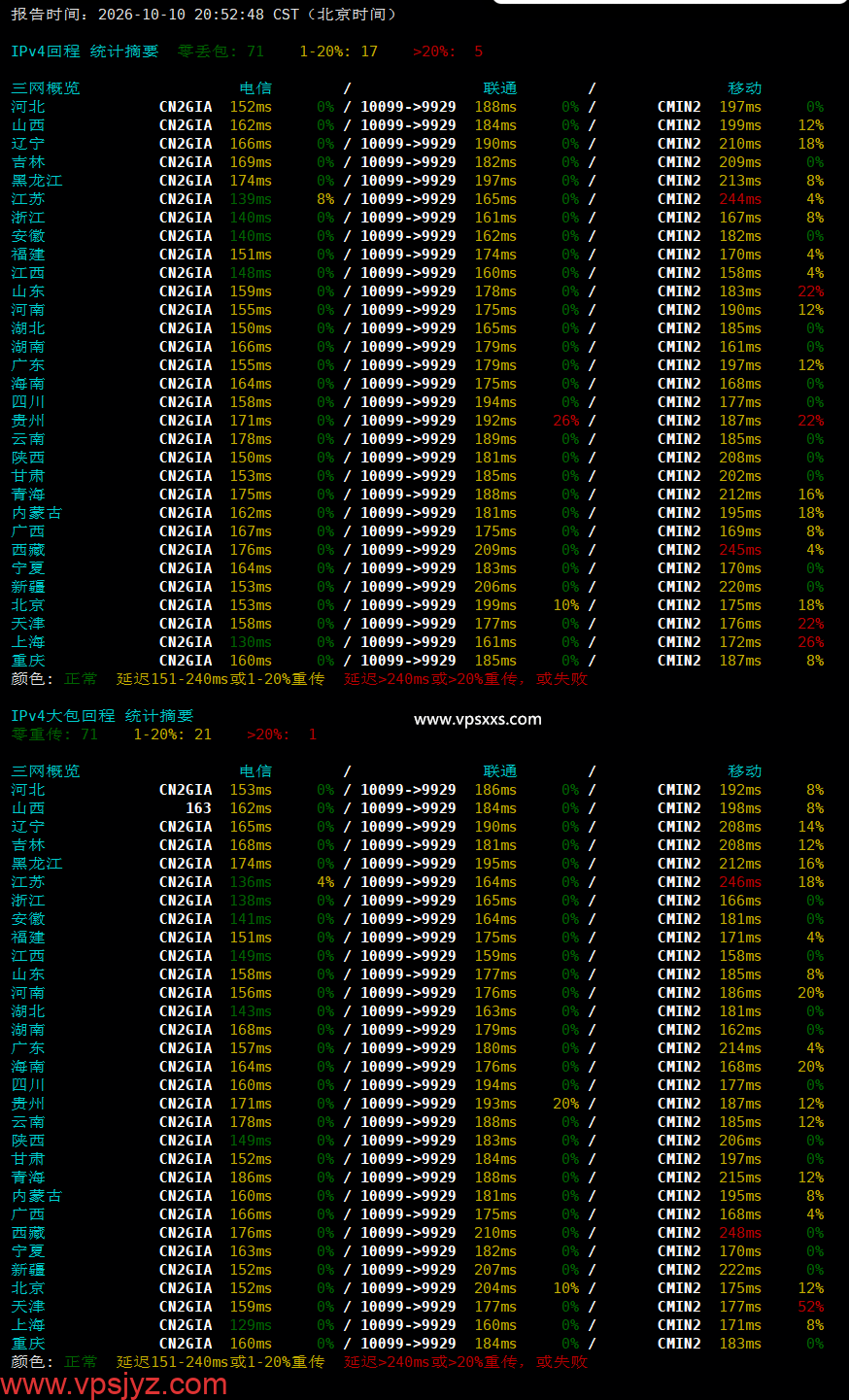The width and height of the screenshot is (849, 1400).
Task: Click the '163' line type in 山西 row
Action: coord(198,808)
